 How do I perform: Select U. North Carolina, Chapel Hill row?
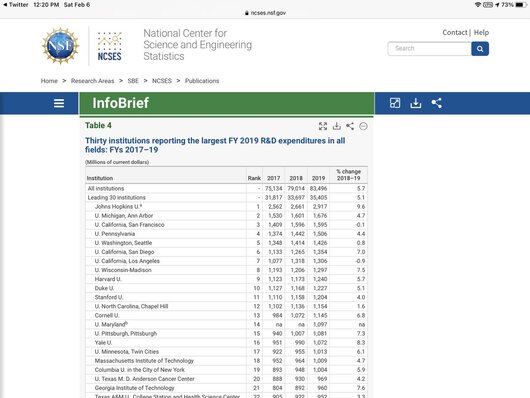226,306
